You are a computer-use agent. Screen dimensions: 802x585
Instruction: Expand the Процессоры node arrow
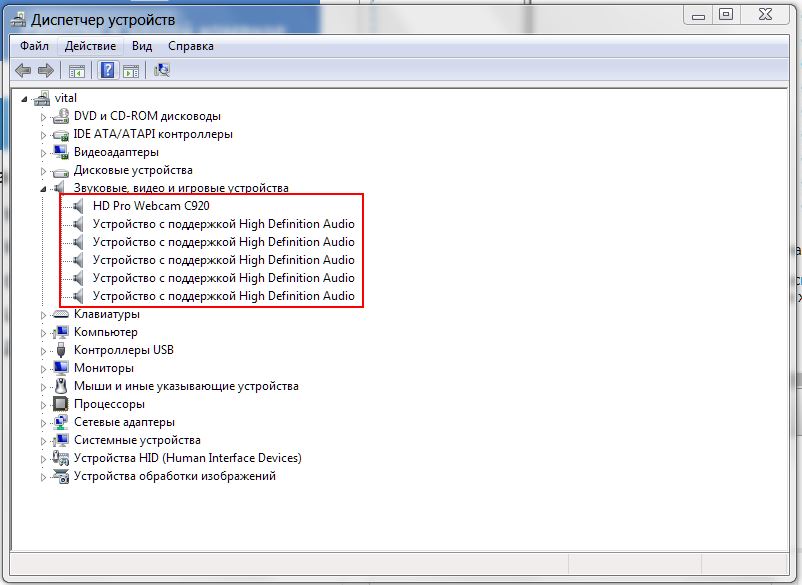pyautogui.click(x=43, y=405)
